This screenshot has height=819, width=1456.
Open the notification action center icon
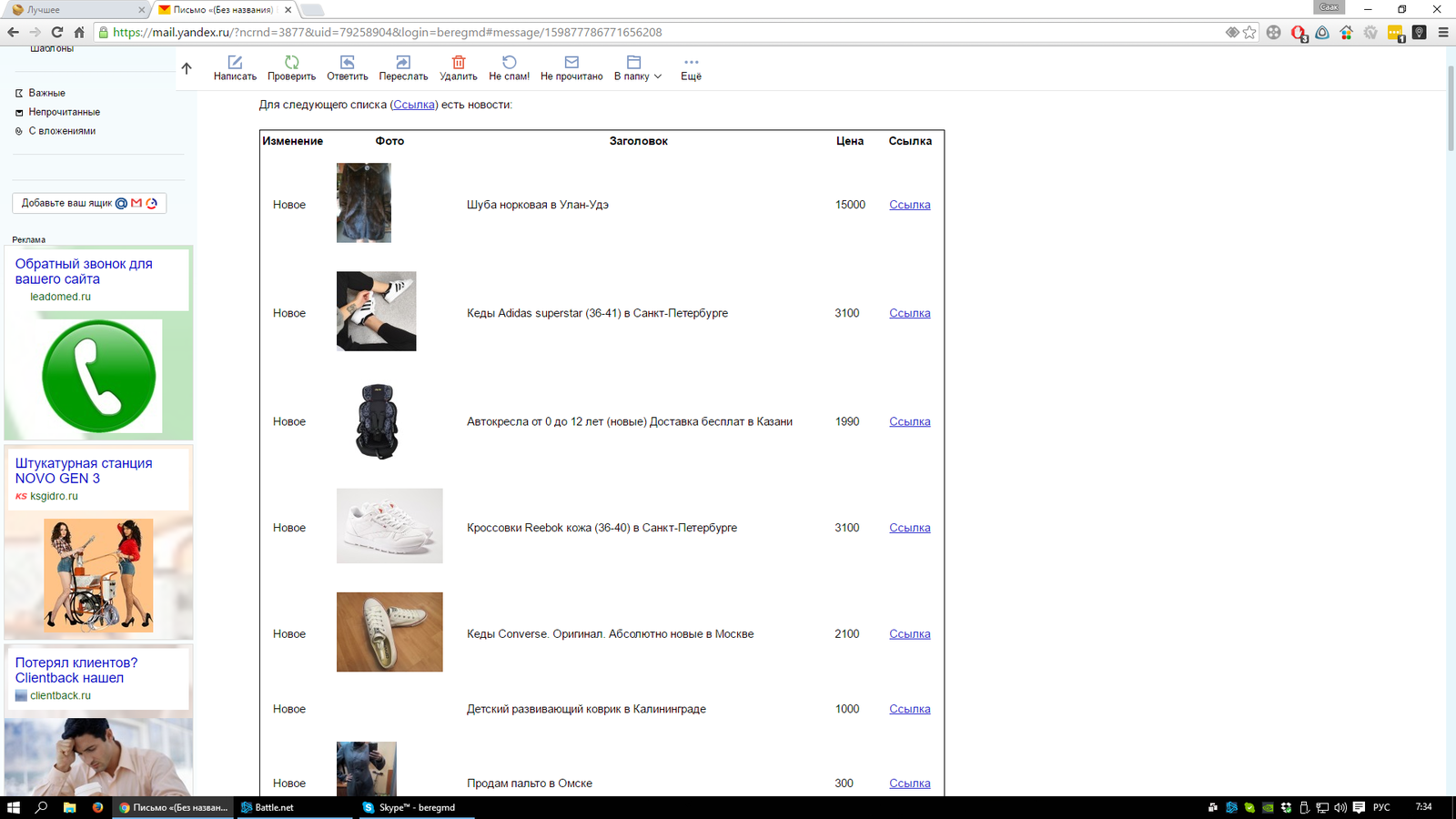(x=1359, y=807)
